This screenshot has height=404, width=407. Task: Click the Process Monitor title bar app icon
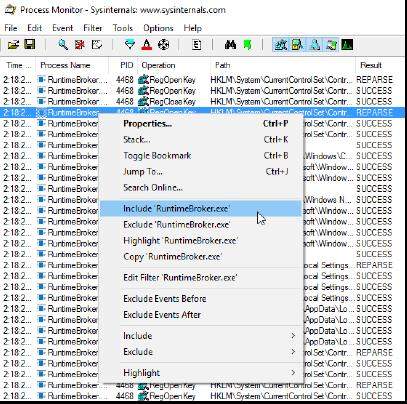9,10
